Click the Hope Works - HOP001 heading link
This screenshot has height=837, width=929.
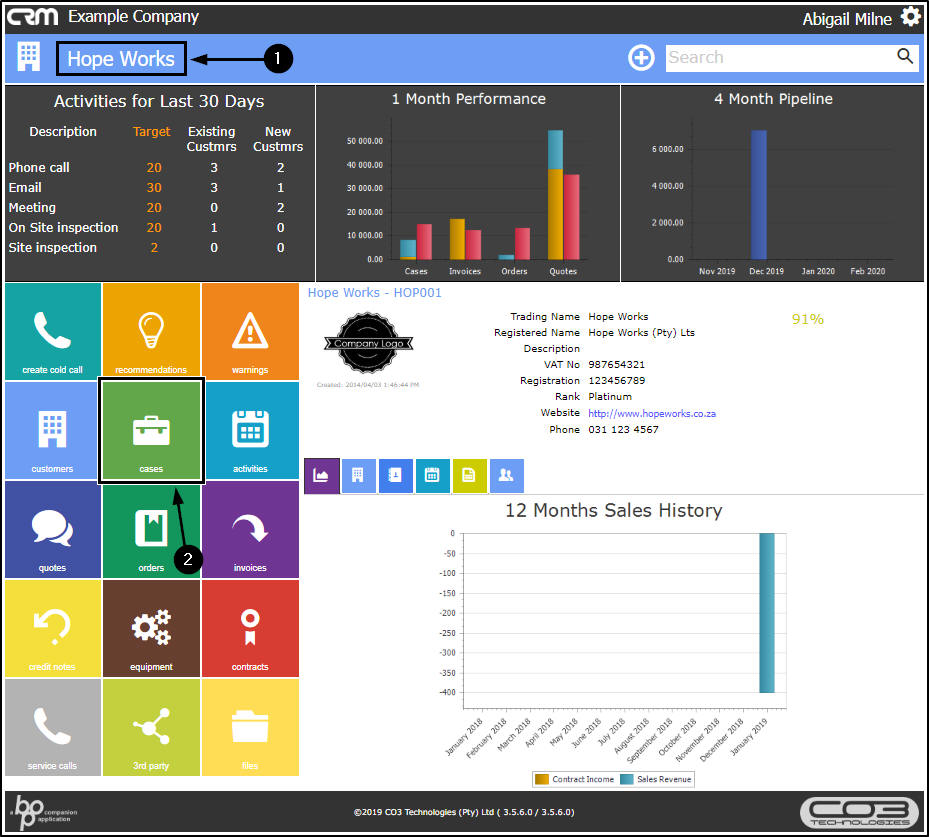pos(374,293)
